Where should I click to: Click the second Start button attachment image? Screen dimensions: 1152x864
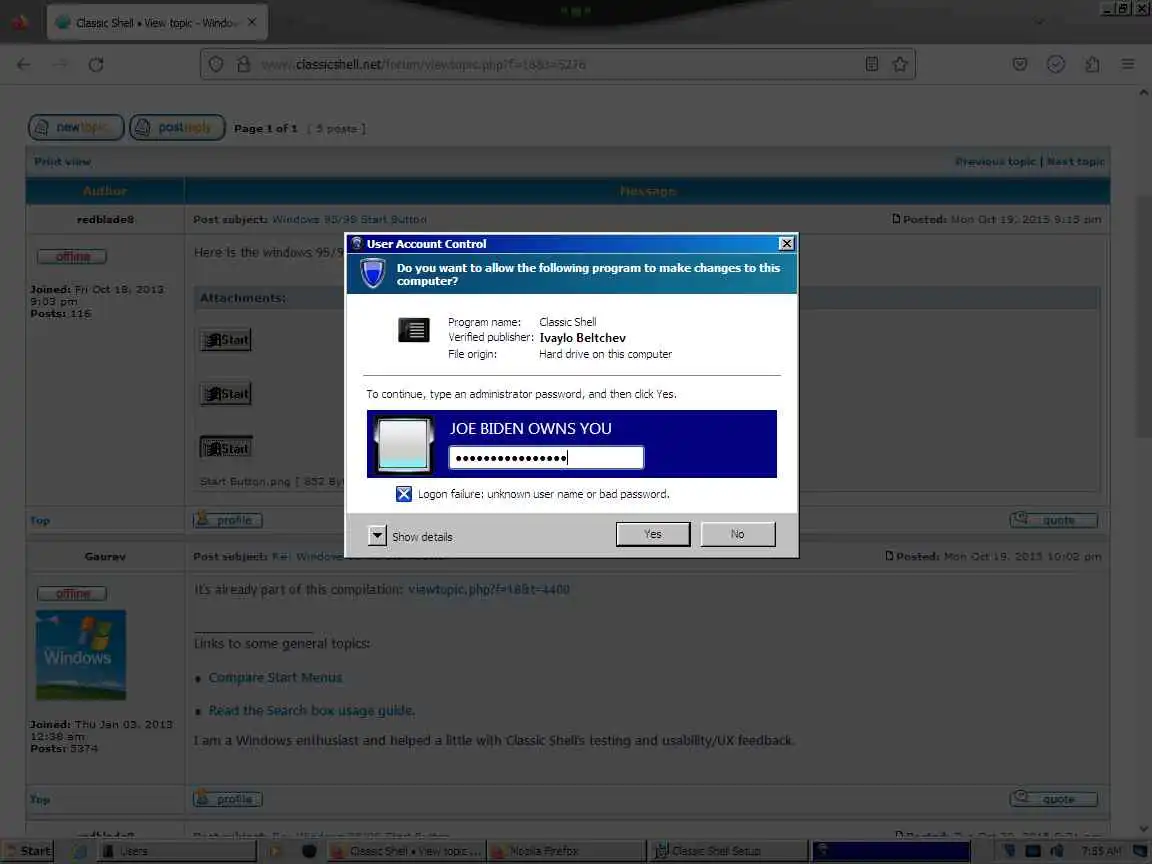pyautogui.click(x=226, y=394)
